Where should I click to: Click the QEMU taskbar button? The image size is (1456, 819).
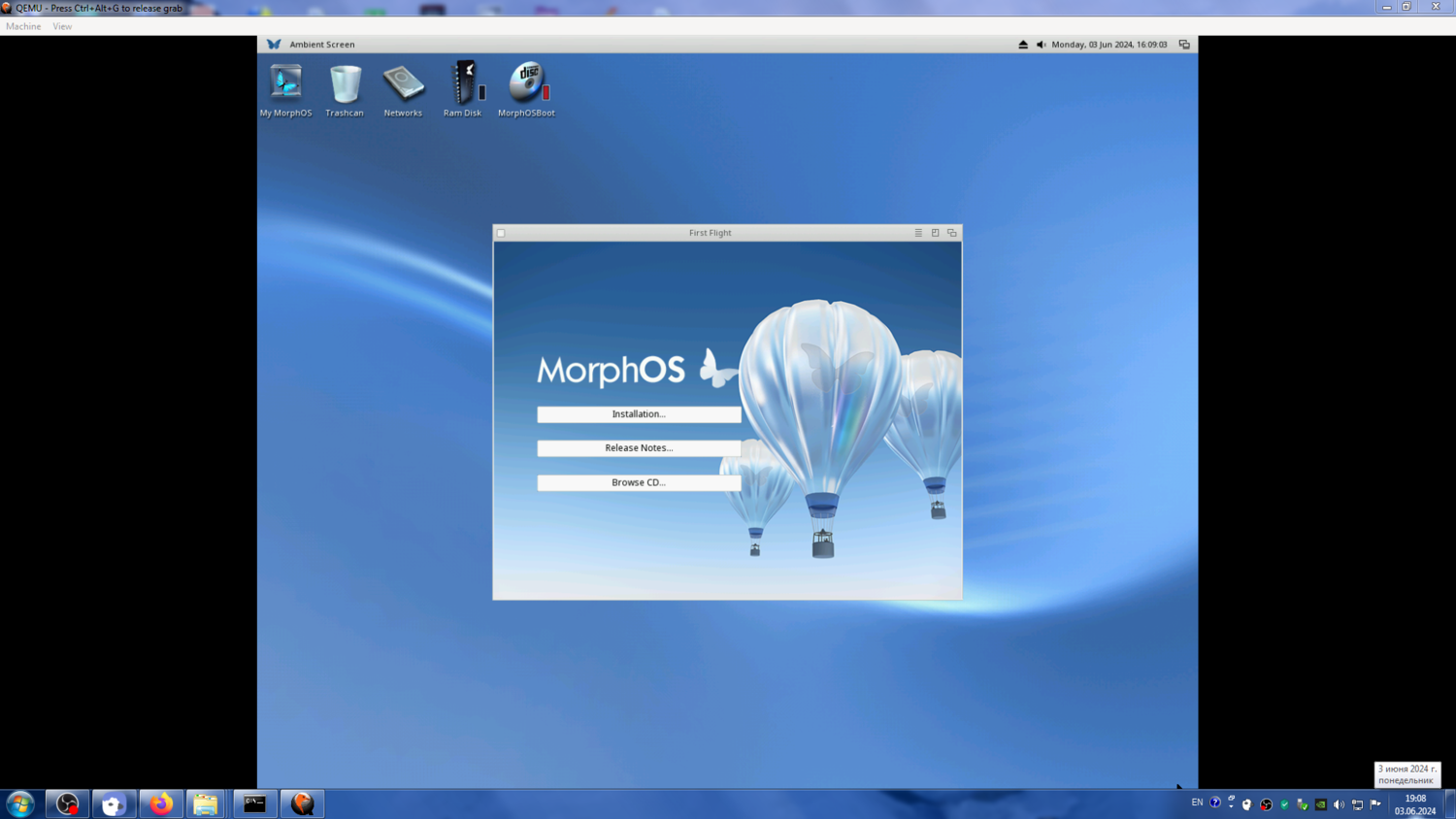pyautogui.click(x=303, y=803)
